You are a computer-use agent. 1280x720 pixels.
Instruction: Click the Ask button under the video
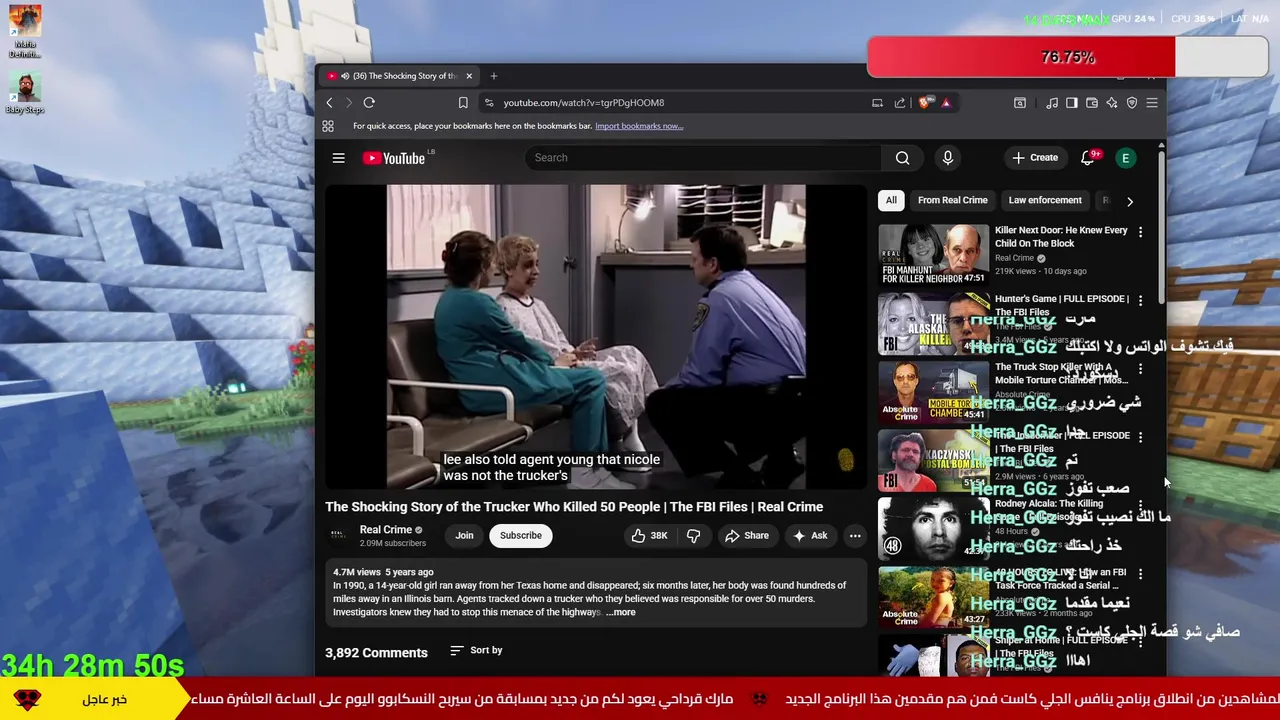point(810,536)
